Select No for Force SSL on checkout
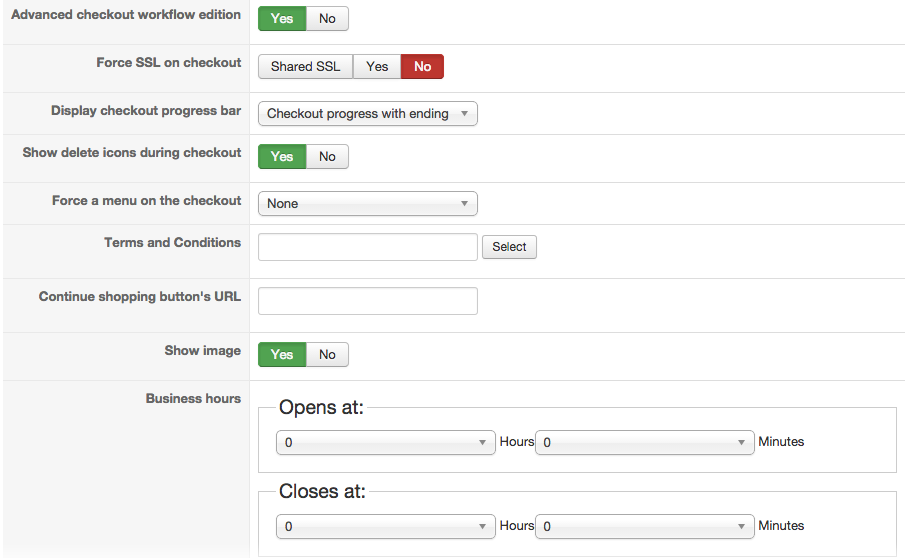Screen dimensions: 911x558 [x=422, y=67]
